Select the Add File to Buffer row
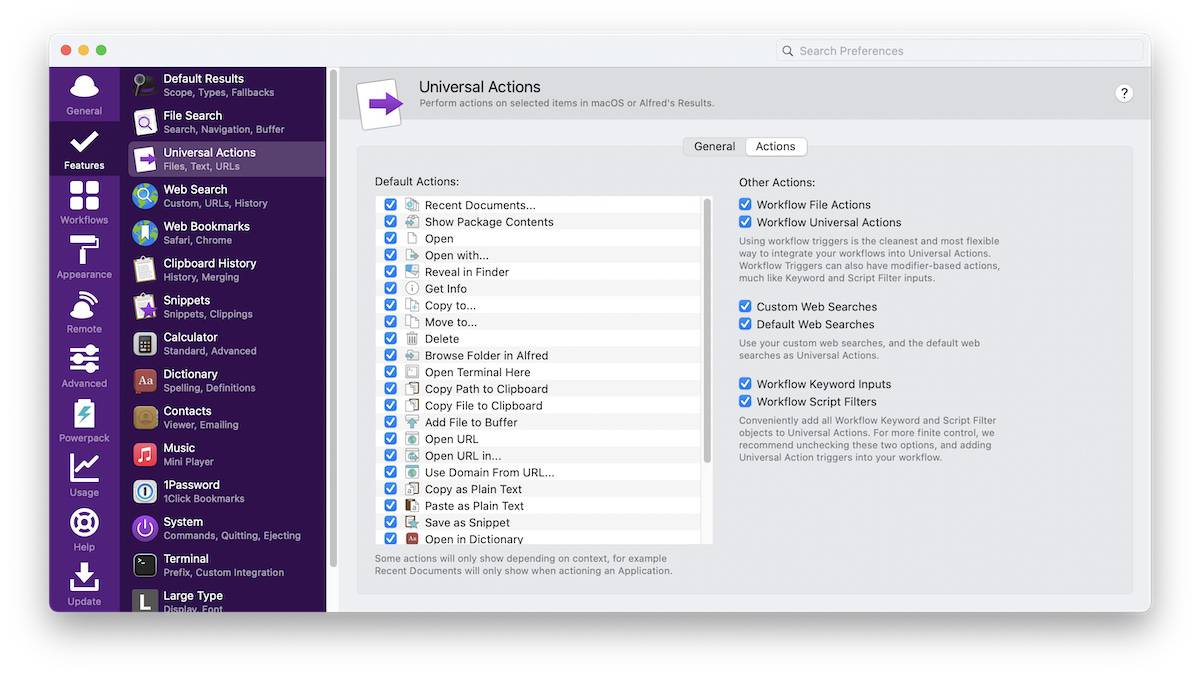The image size is (1200, 677). (540, 422)
